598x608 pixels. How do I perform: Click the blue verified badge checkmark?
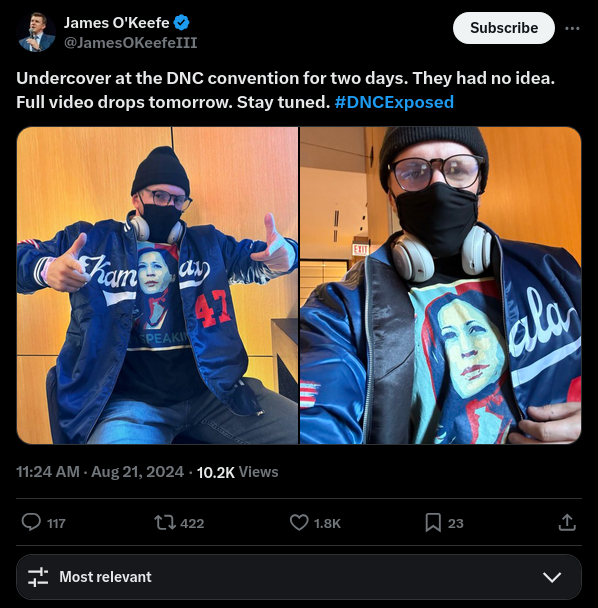181,22
